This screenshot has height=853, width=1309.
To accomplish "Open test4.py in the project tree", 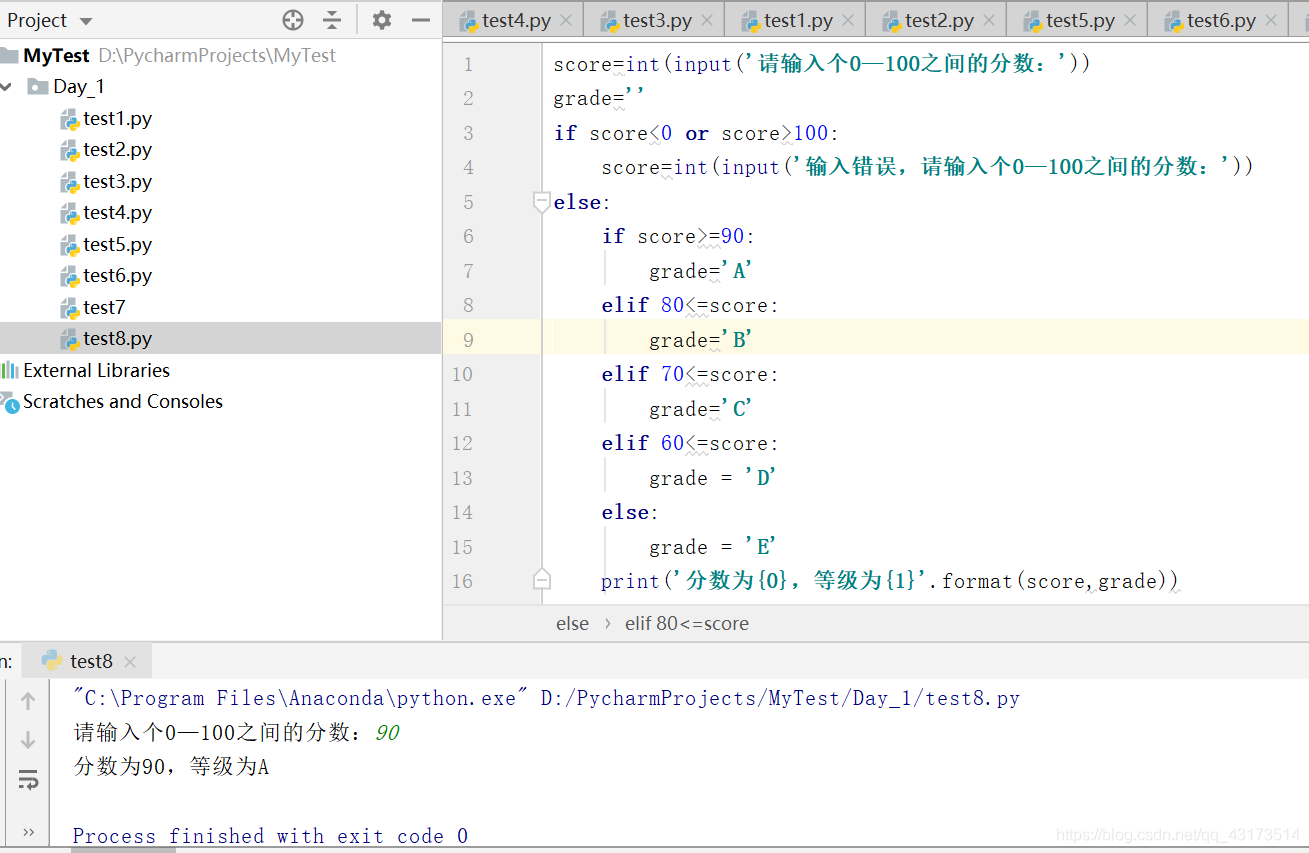I will click(118, 213).
